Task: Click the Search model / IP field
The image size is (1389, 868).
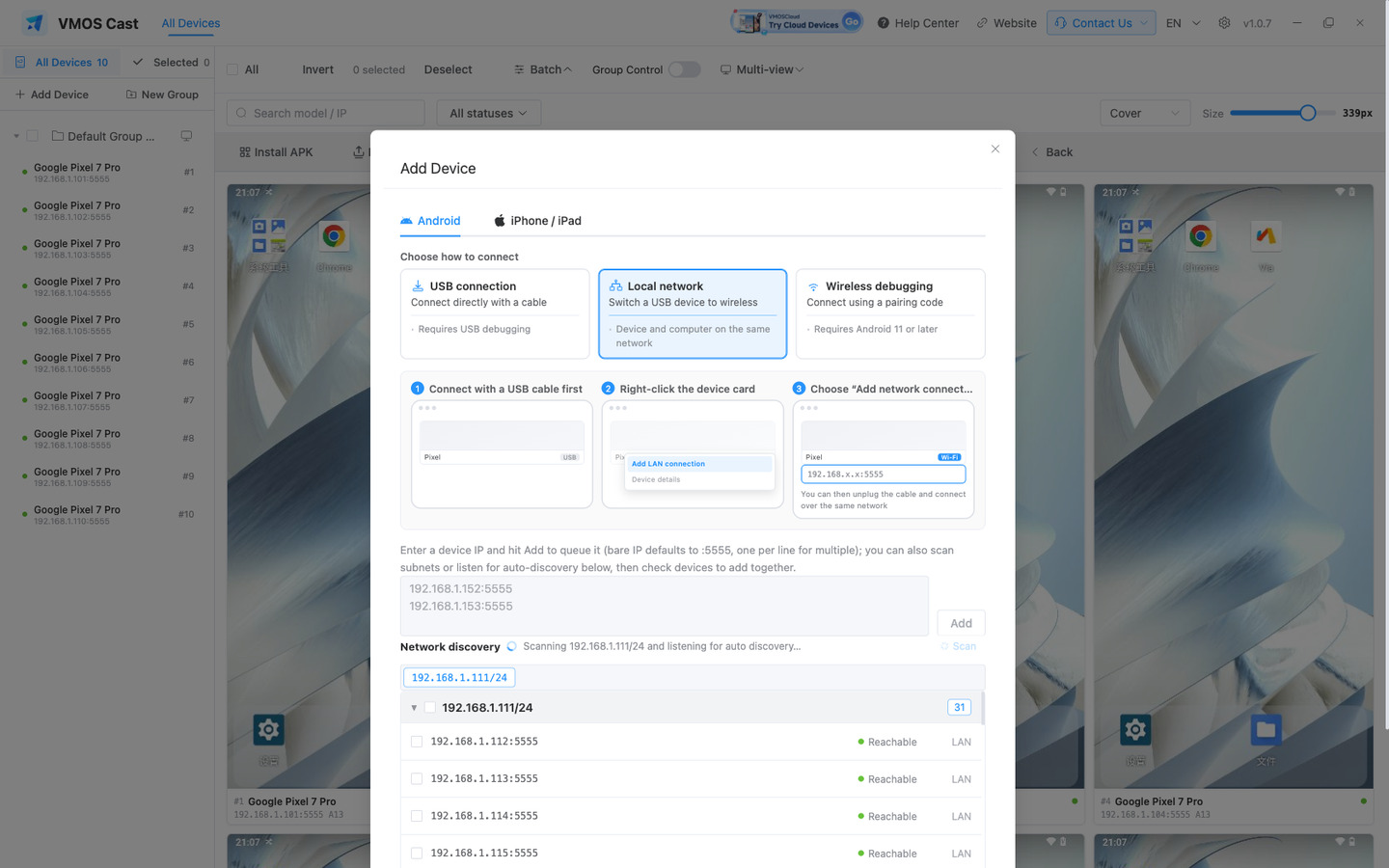Action: pos(326,113)
